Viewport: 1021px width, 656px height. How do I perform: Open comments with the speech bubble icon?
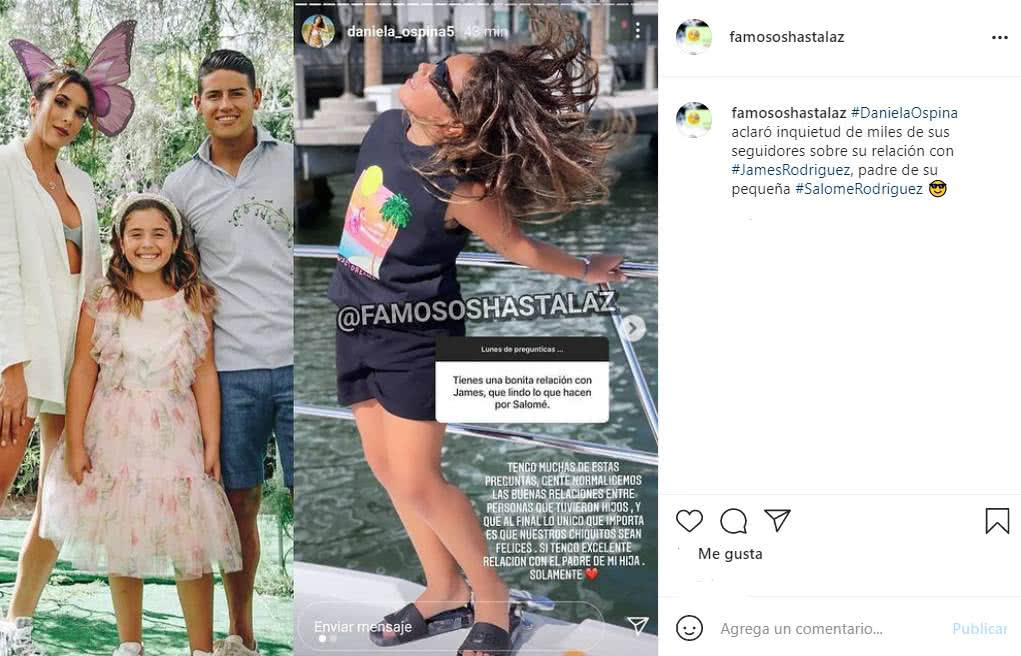click(733, 521)
